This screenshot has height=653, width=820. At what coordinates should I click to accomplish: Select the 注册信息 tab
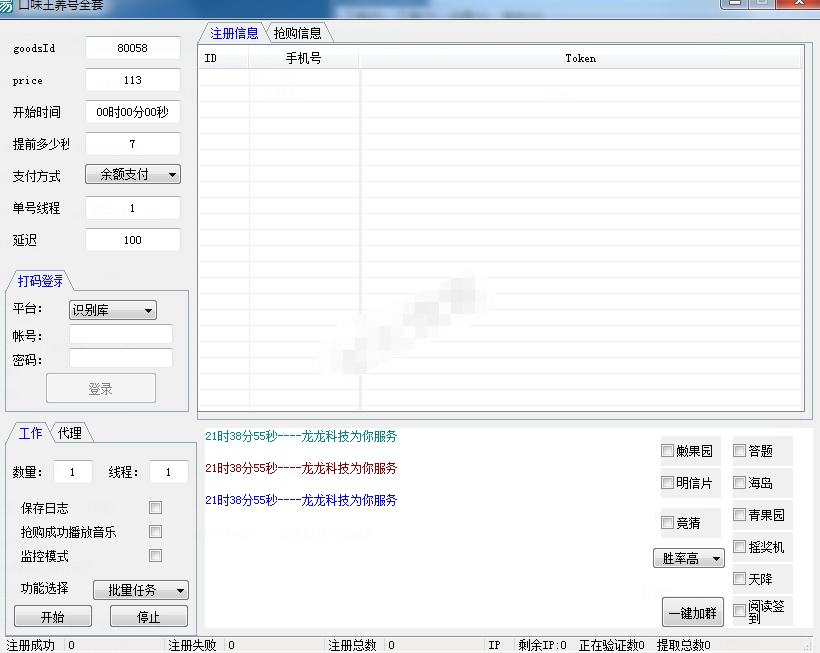(234, 33)
